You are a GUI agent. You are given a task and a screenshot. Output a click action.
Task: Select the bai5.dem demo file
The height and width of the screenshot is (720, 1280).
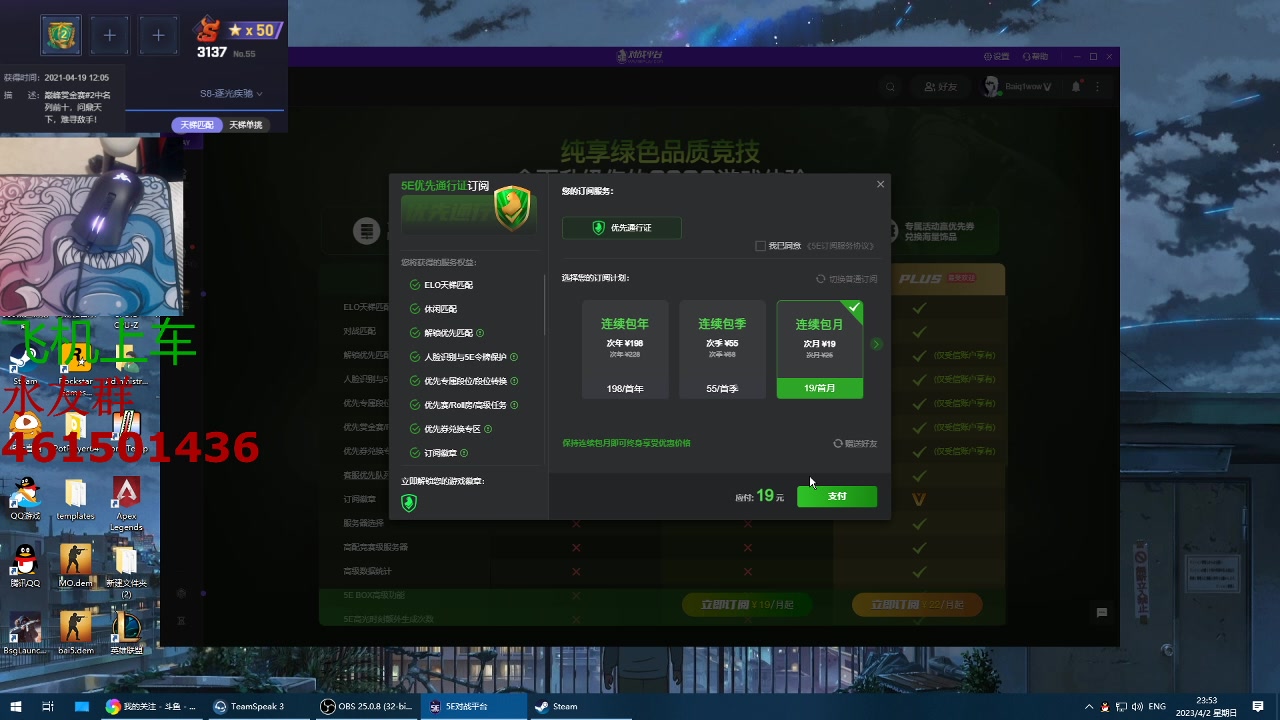click(76, 633)
